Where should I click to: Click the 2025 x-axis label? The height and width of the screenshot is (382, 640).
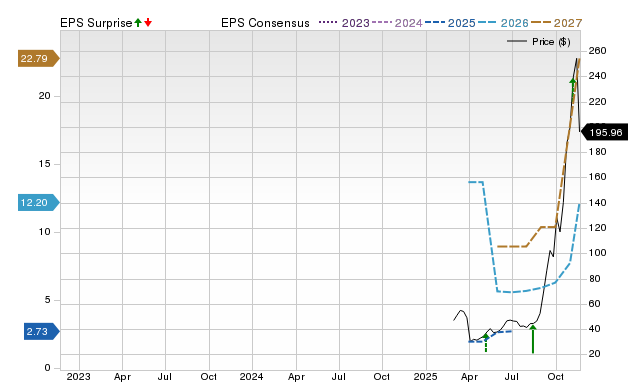click(425, 376)
